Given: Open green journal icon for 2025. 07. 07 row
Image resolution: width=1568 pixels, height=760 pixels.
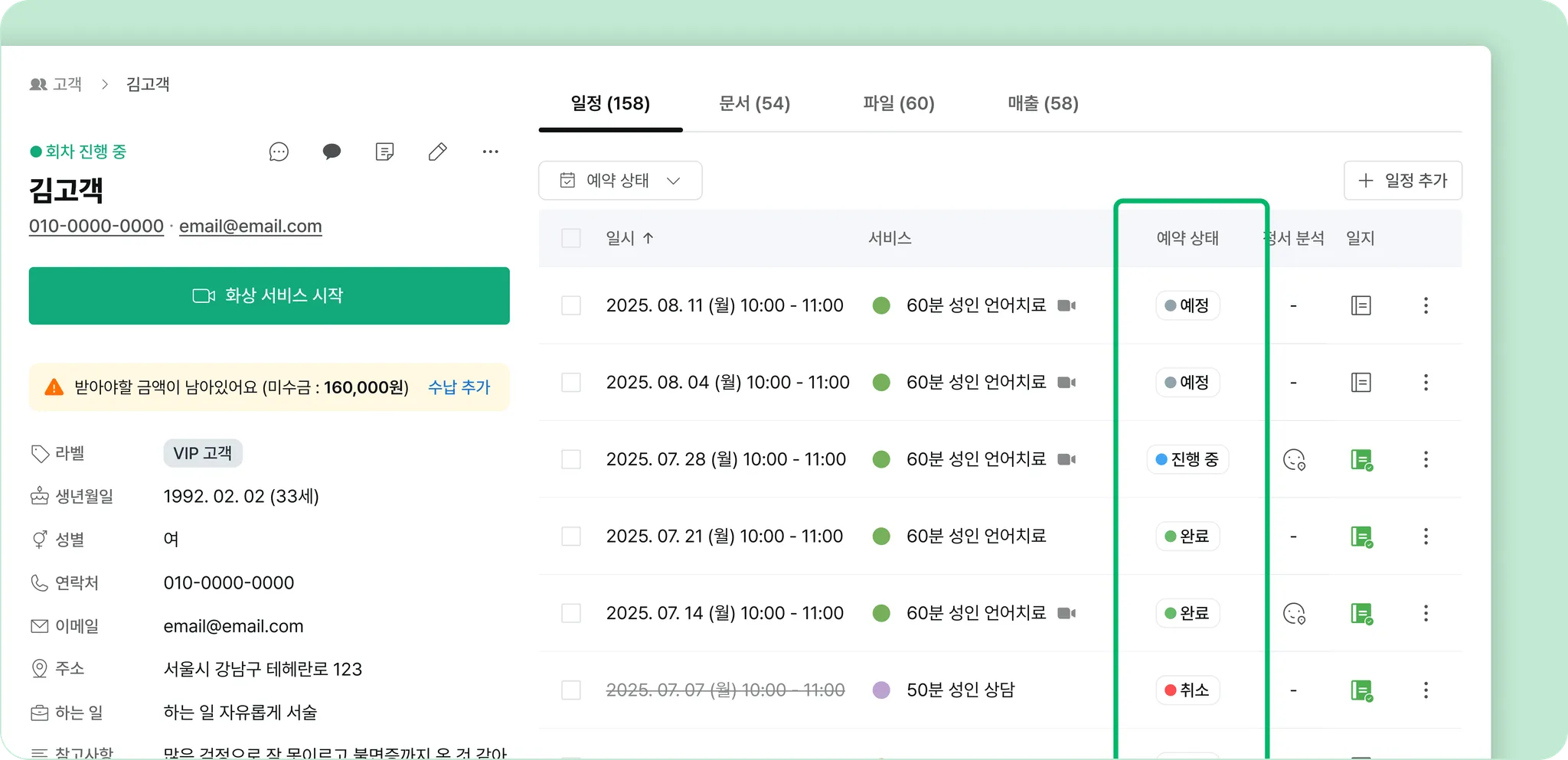Looking at the screenshot, I should coord(1362,690).
